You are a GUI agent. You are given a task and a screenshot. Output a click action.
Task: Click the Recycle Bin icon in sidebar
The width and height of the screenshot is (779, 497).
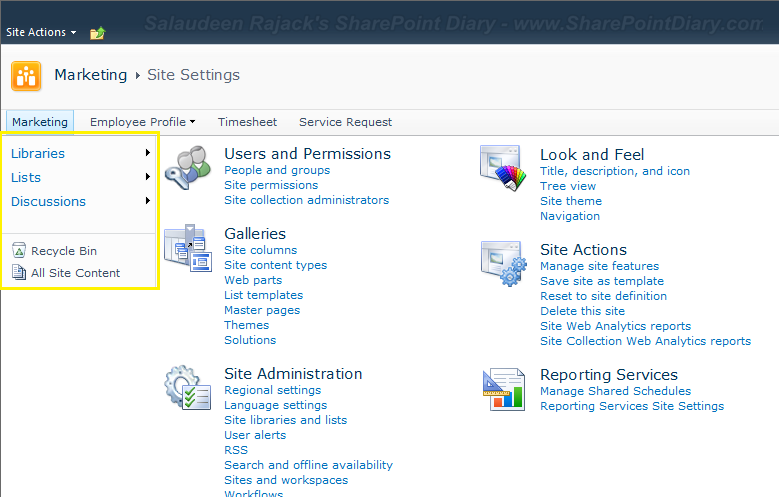pyautogui.click(x=19, y=251)
